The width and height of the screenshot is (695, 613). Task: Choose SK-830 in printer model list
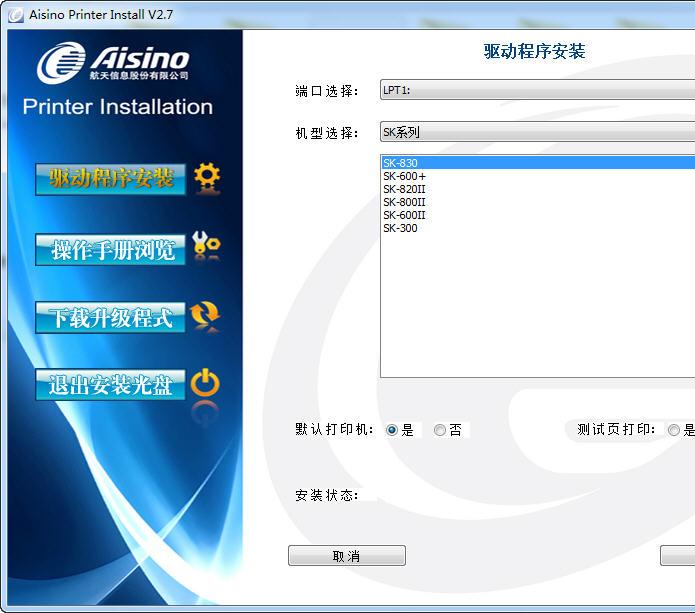400,163
